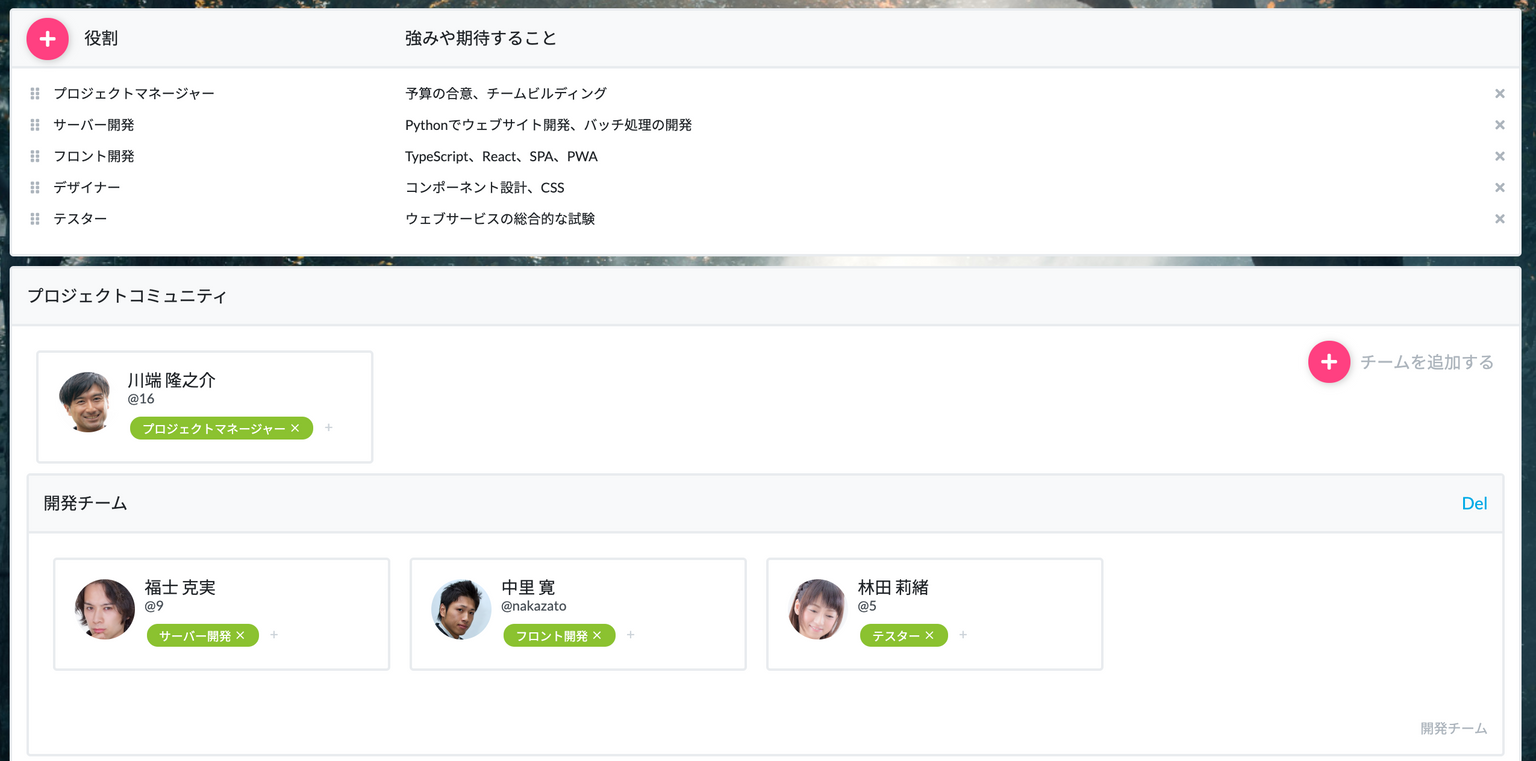Viewport: 1536px width, 761px height.
Task: Grab the drag handle for プロジェクトマネージャー row
Action: (35, 94)
